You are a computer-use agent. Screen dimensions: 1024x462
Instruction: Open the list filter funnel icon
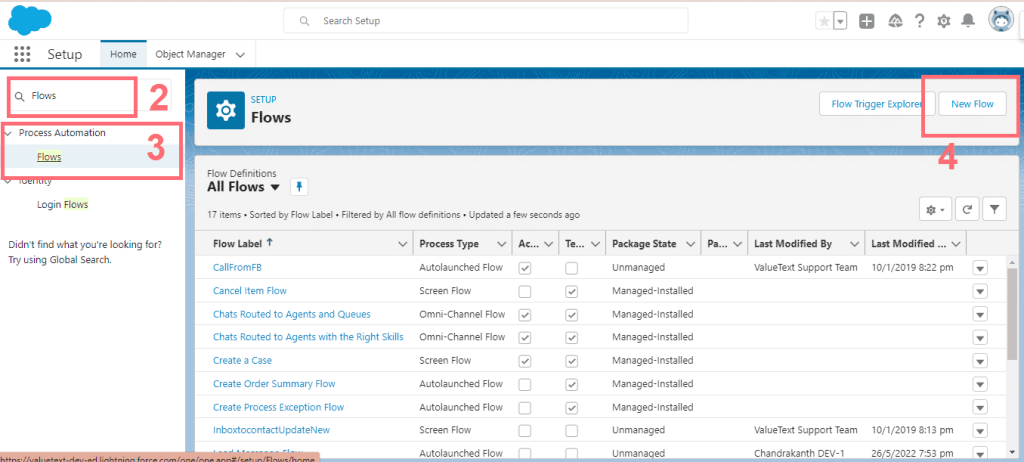click(994, 209)
